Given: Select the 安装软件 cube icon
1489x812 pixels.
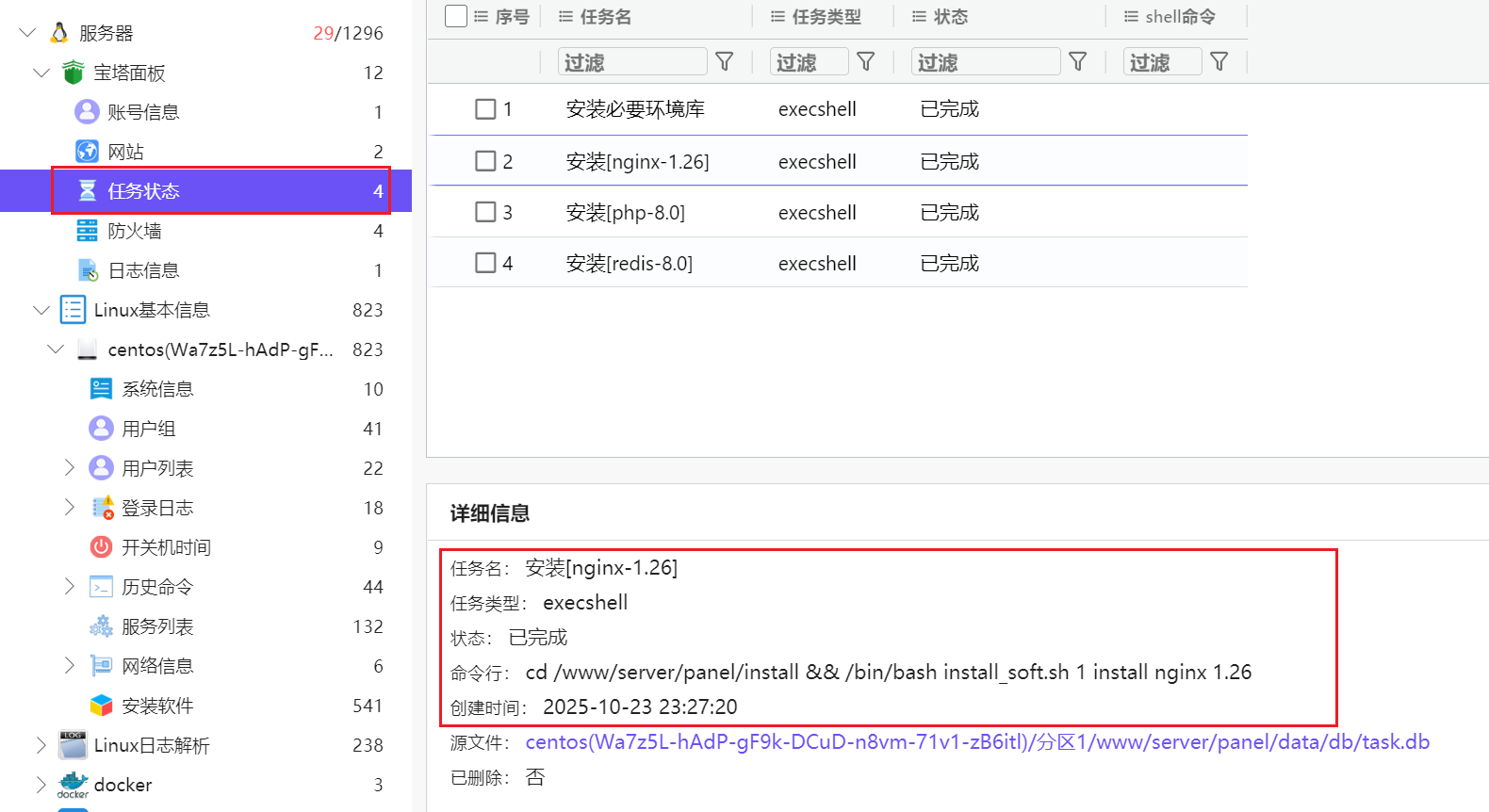Looking at the screenshot, I should click(101, 706).
